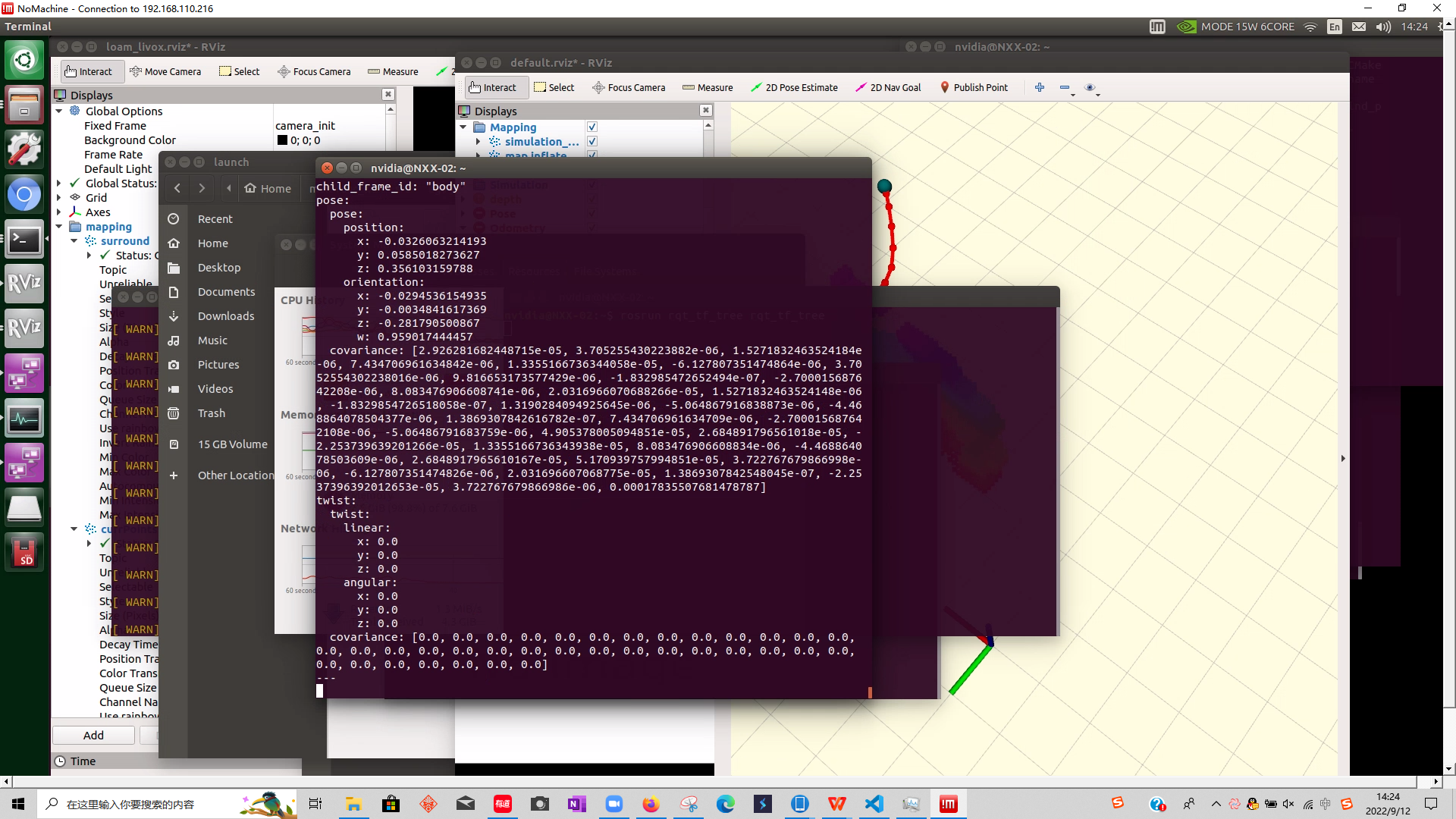
Task: Toggle visibility of Mapping display
Action: tap(593, 126)
